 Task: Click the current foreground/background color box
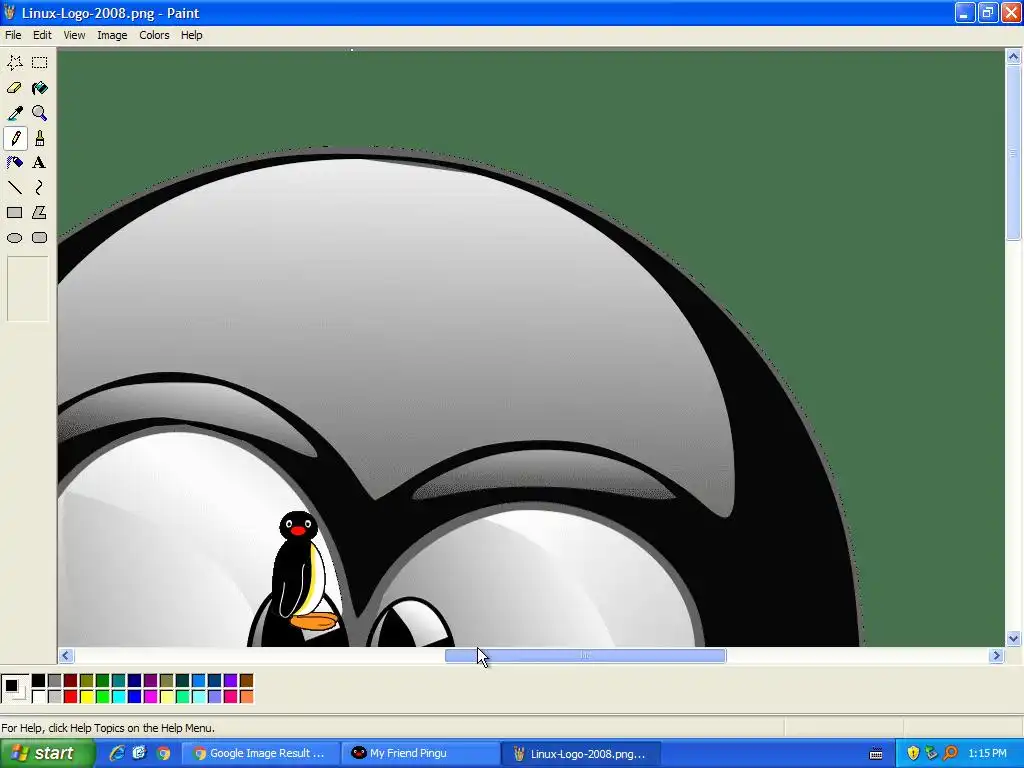pos(14,689)
